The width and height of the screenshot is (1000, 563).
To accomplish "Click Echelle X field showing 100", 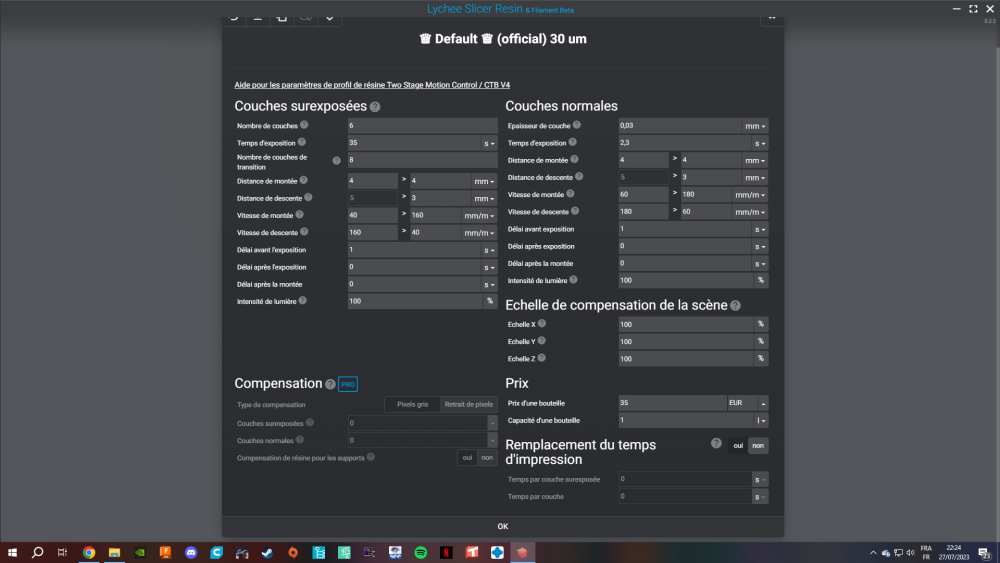I will point(686,325).
